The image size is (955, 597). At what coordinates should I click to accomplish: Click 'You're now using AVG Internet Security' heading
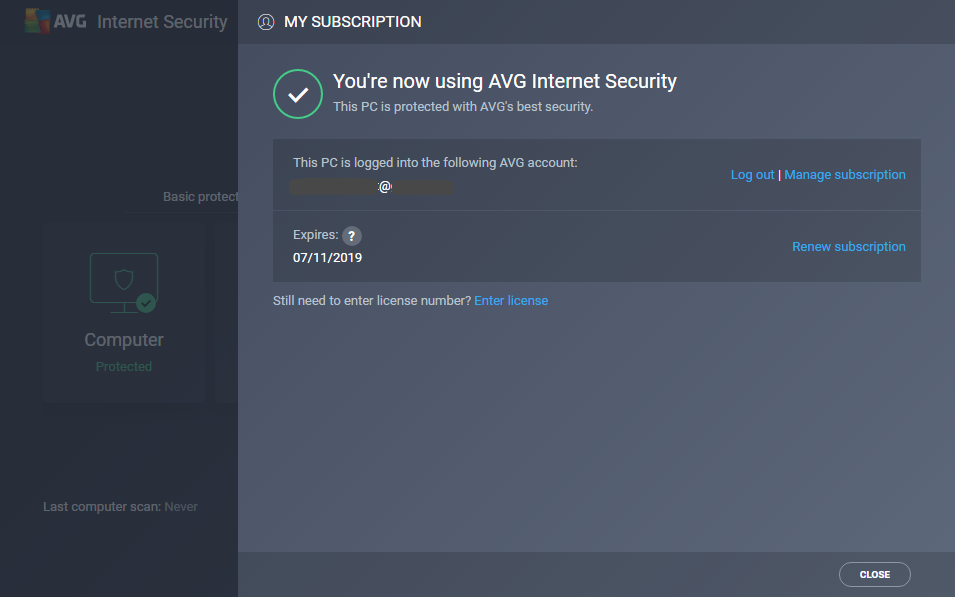504,82
